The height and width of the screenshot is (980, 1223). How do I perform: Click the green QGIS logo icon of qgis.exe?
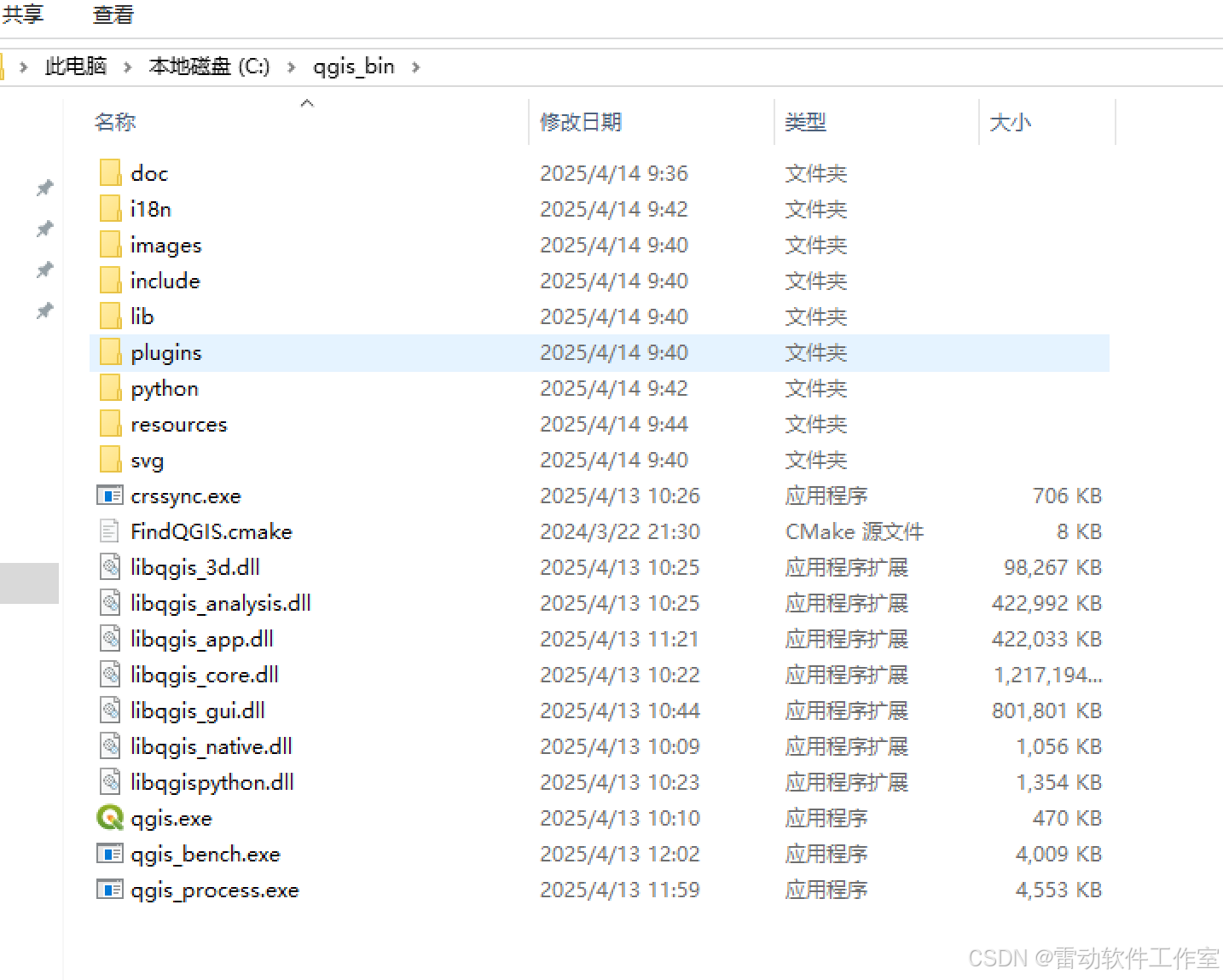(110, 817)
